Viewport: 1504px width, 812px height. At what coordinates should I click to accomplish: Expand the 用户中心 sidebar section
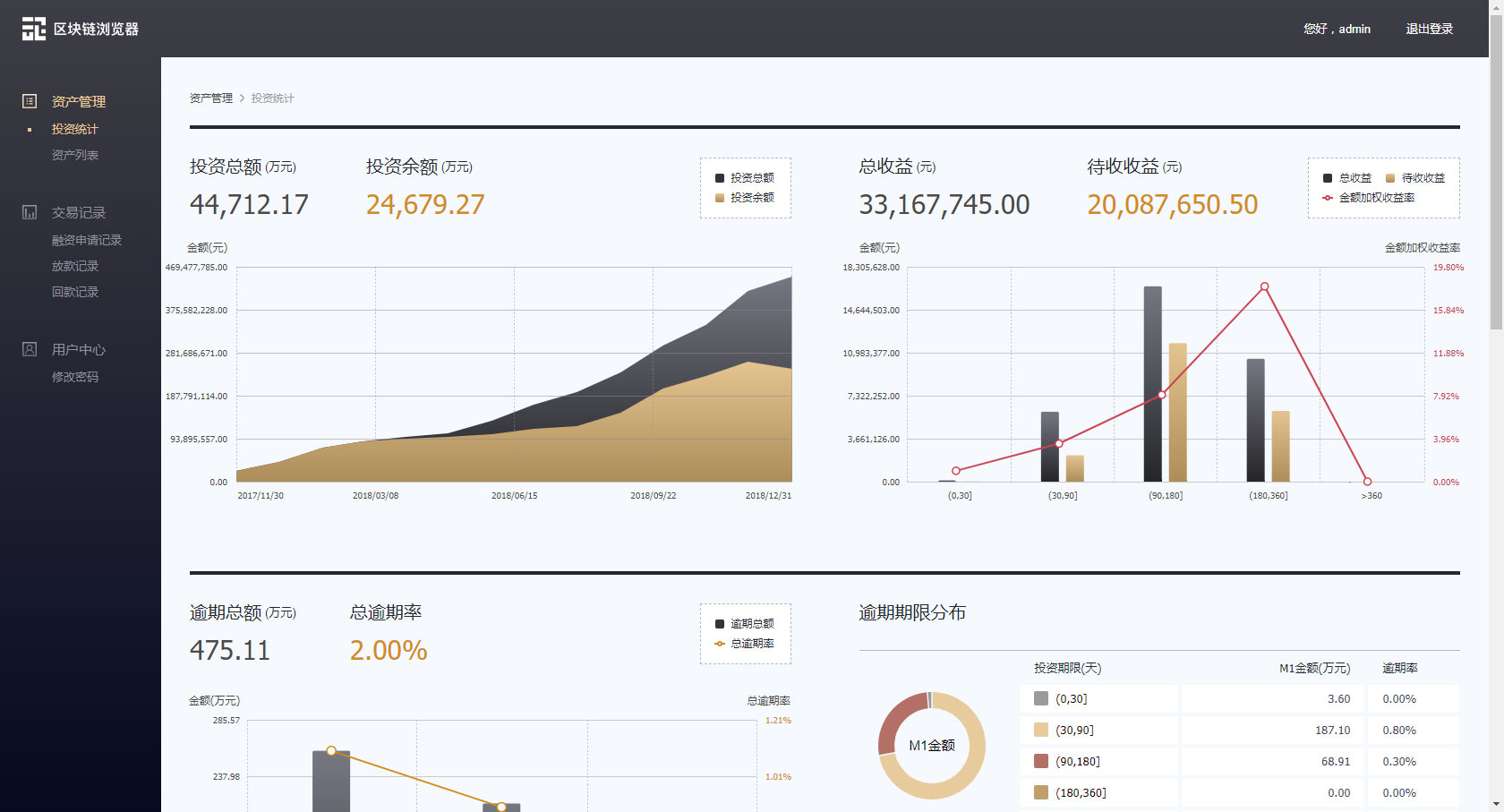pyautogui.click(x=79, y=349)
